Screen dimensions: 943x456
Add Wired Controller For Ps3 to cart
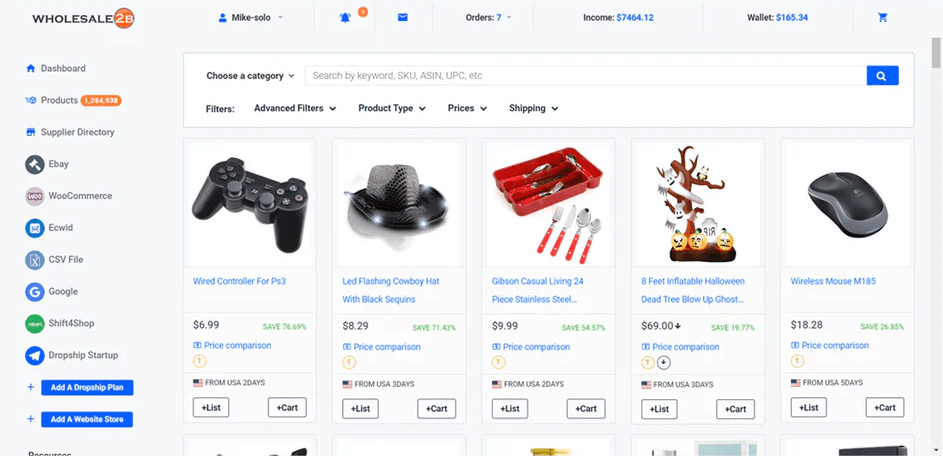(x=287, y=408)
